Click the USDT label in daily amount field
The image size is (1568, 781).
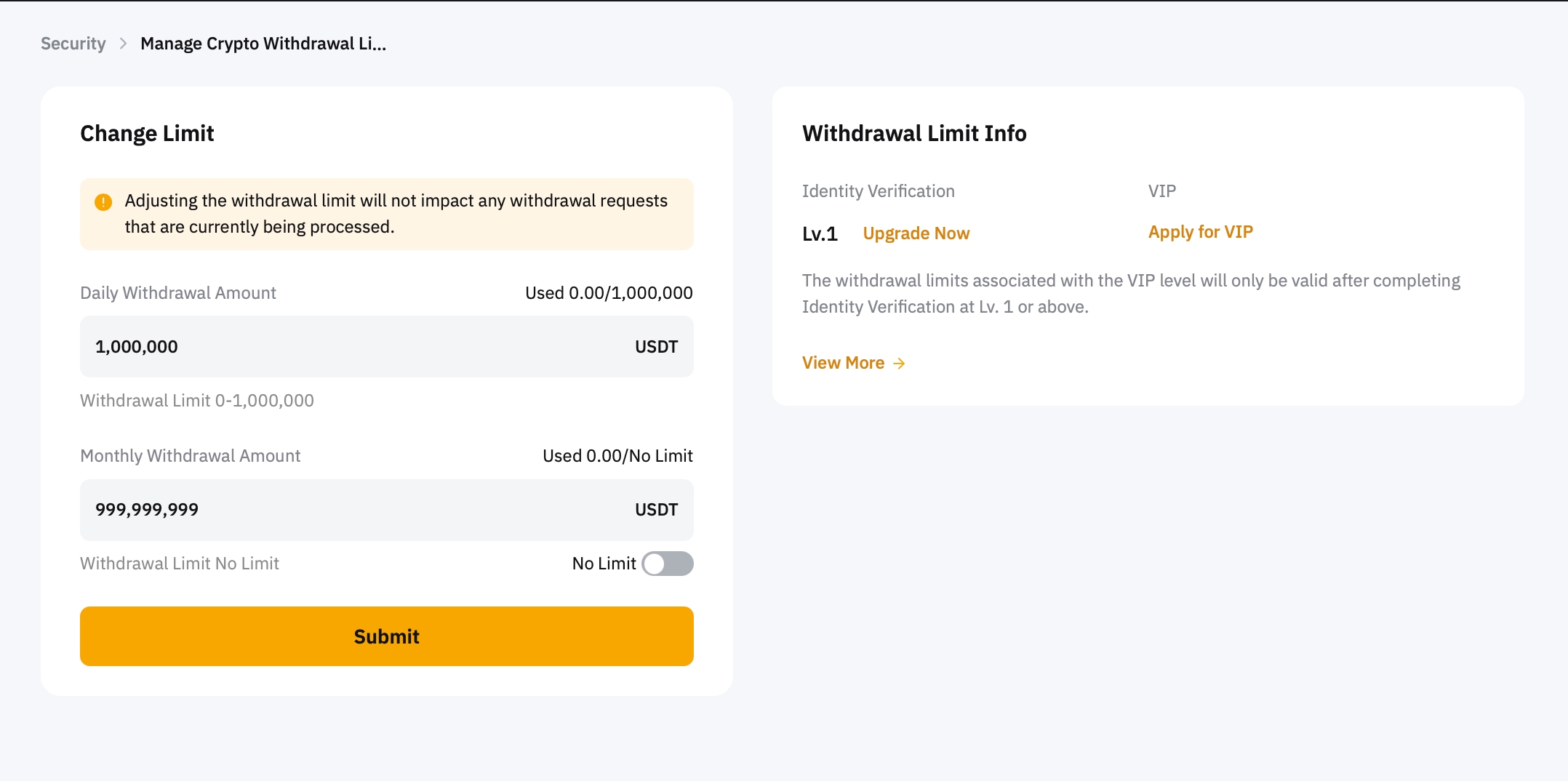(x=656, y=347)
